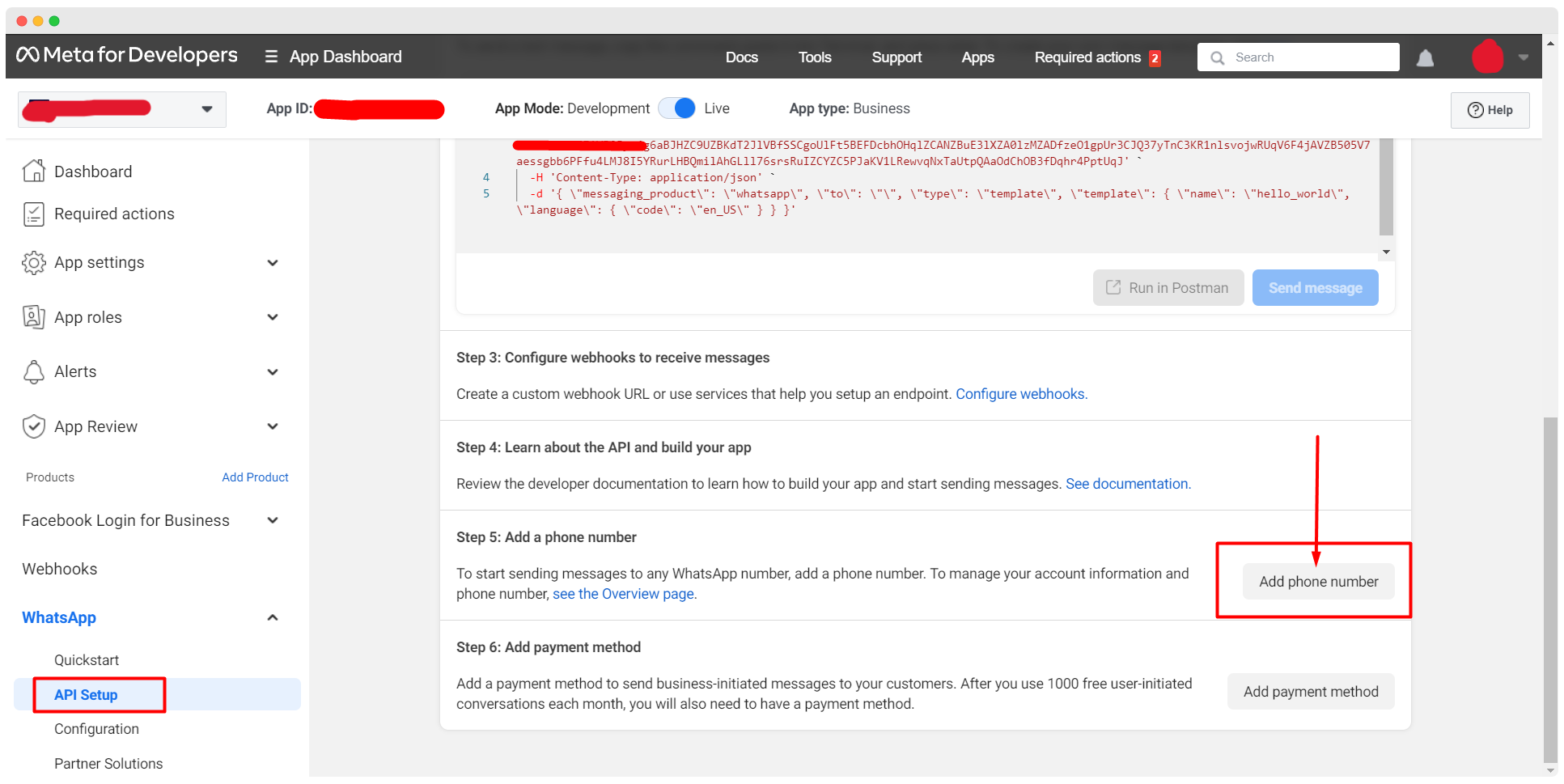This screenshot has width=1564, height=784.
Task: Click the Add phone number button
Action: [1318, 582]
